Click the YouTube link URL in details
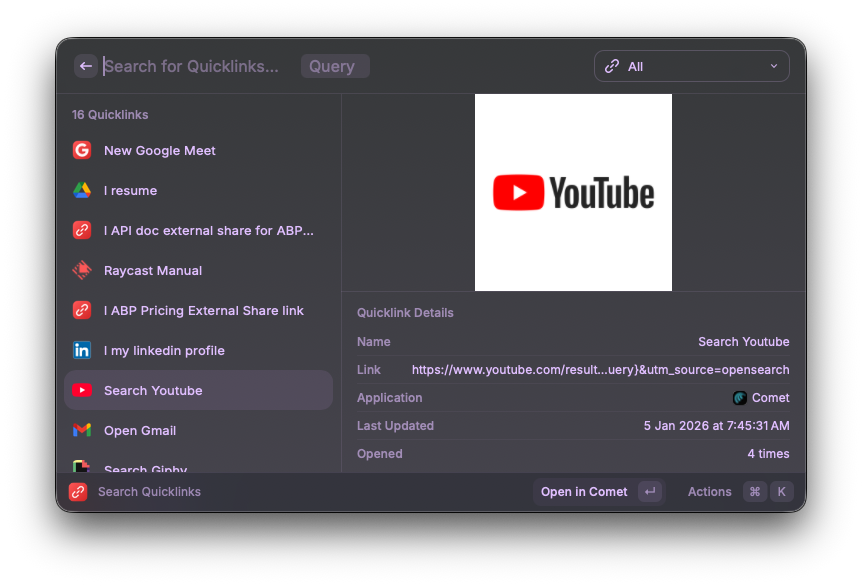The height and width of the screenshot is (586, 862). pos(600,370)
